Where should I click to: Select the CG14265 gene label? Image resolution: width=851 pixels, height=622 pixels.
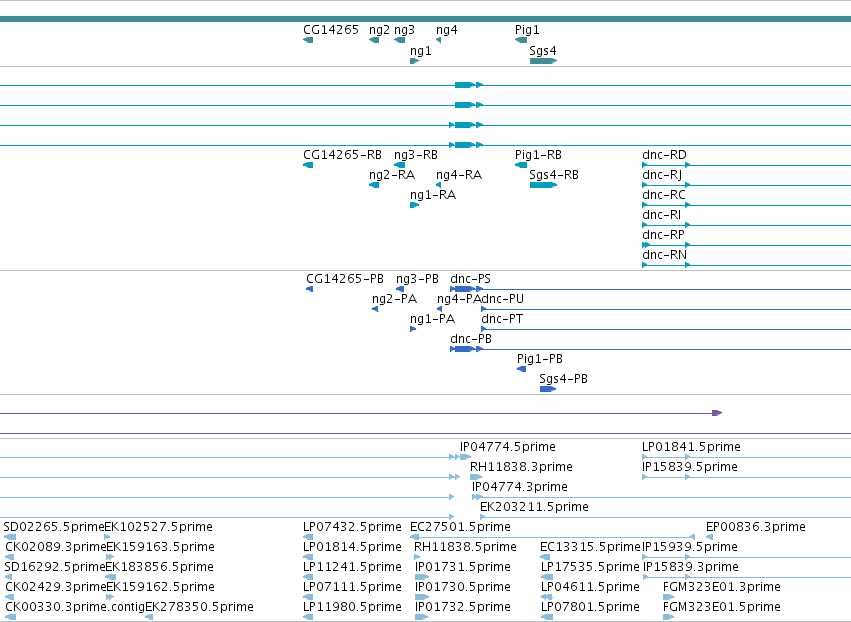tap(331, 30)
